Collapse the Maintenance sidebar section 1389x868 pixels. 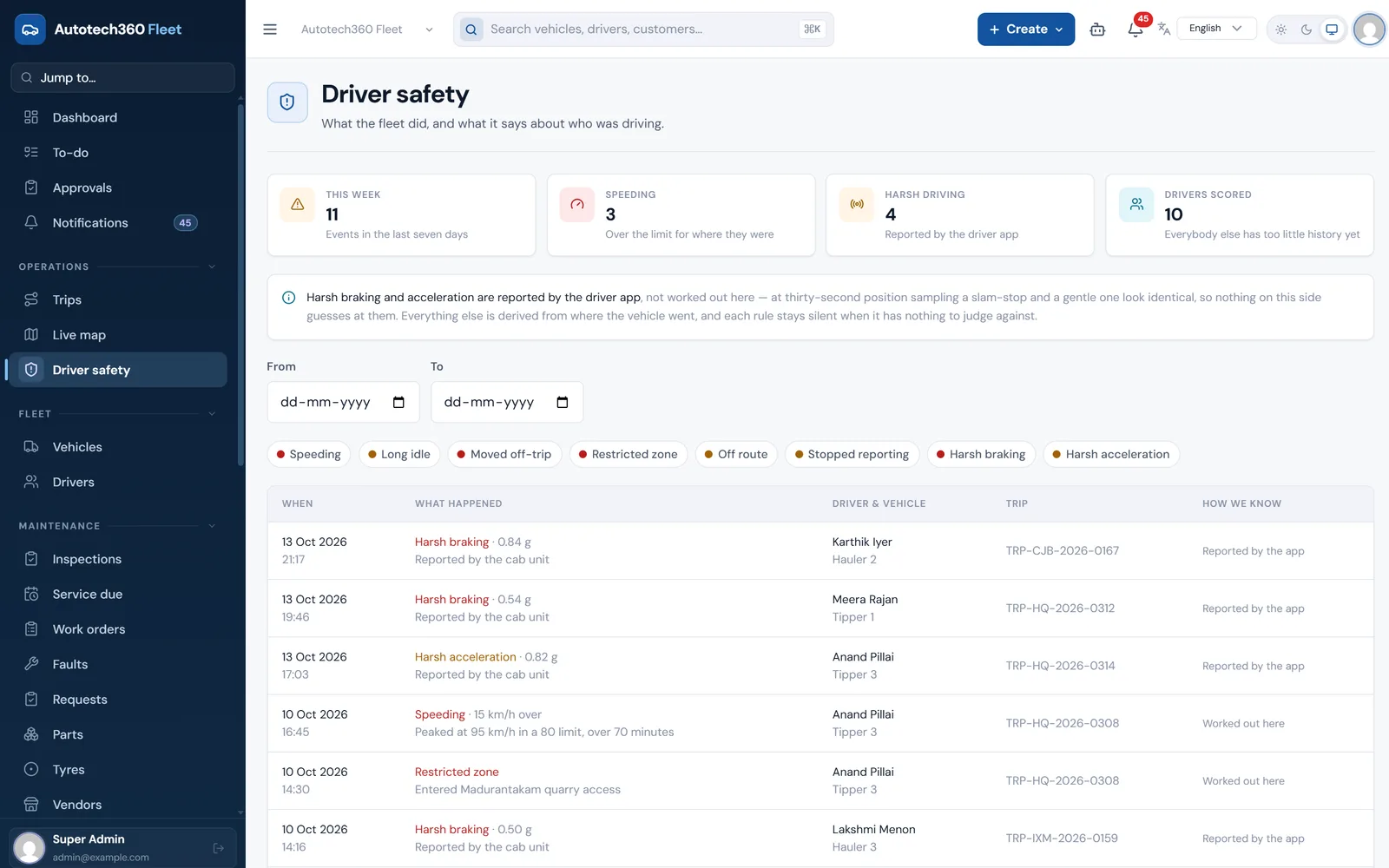tap(212, 526)
